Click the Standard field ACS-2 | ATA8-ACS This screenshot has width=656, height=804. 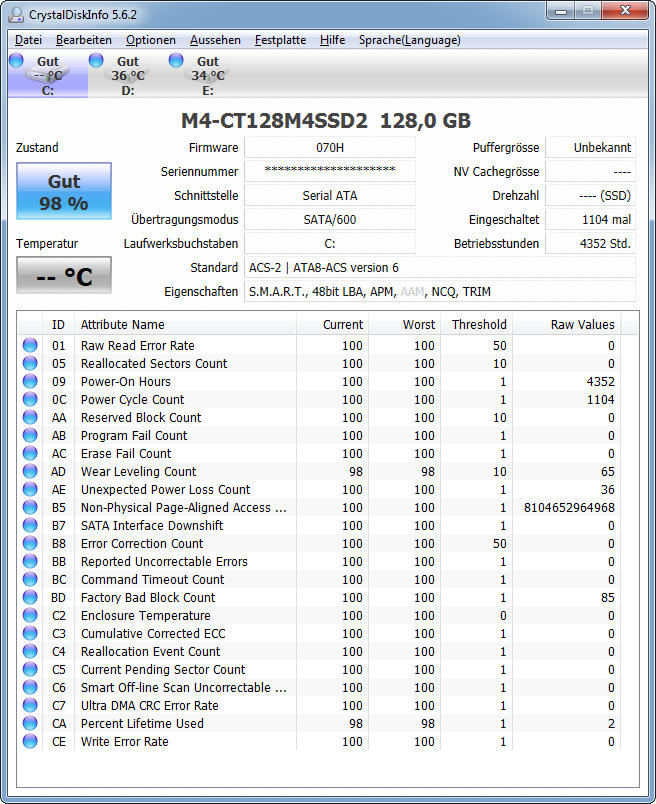point(440,267)
